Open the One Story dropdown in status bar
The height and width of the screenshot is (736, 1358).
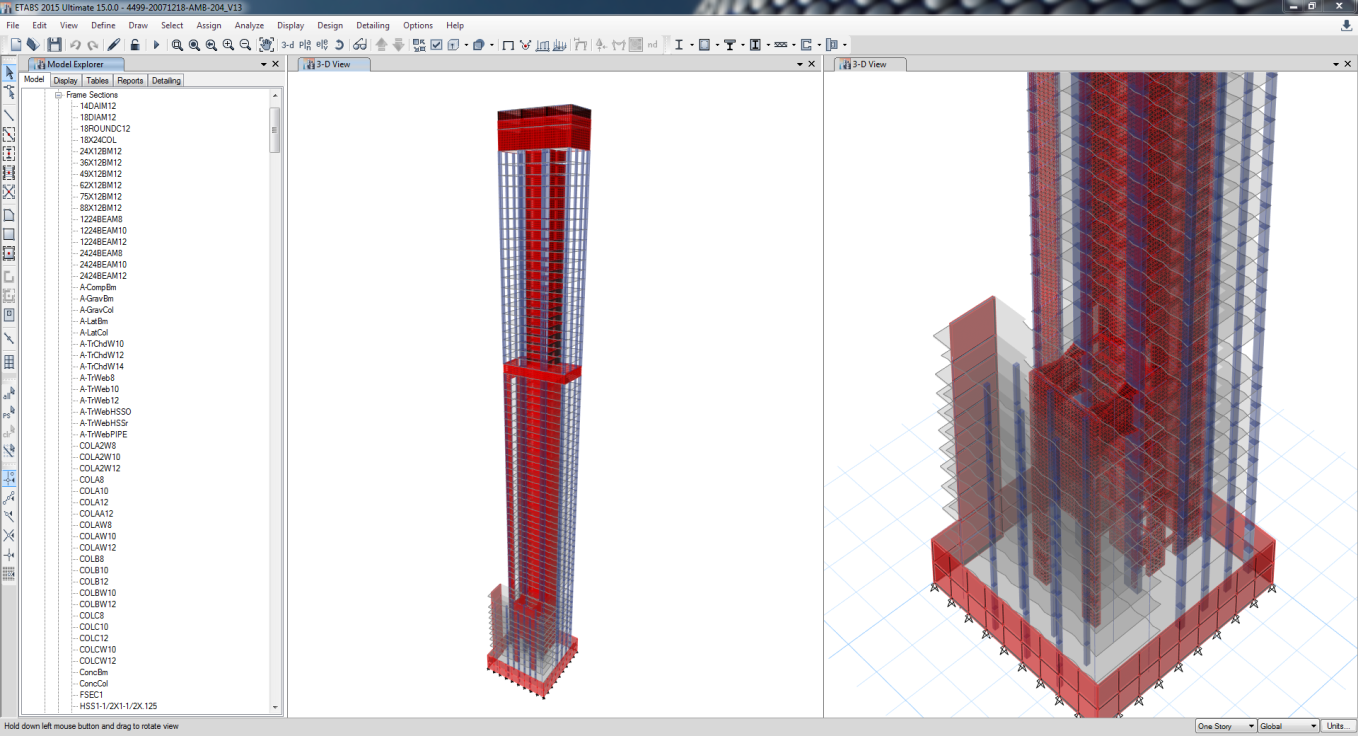point(1227,726)
